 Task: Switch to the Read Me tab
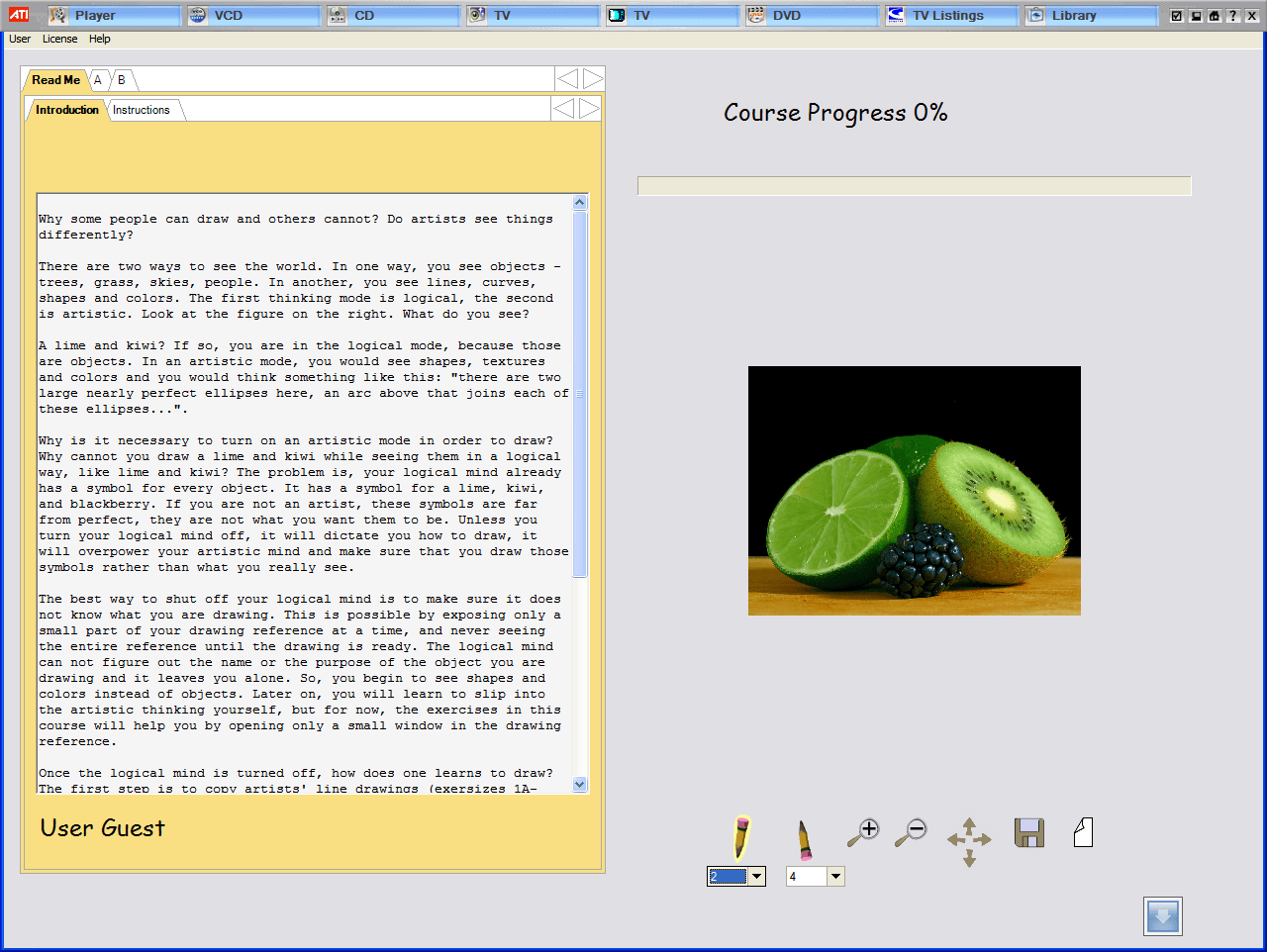click(55, 80)
